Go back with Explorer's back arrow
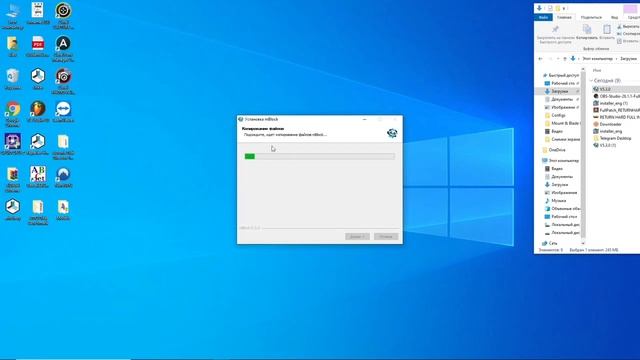 click(540, 59)
